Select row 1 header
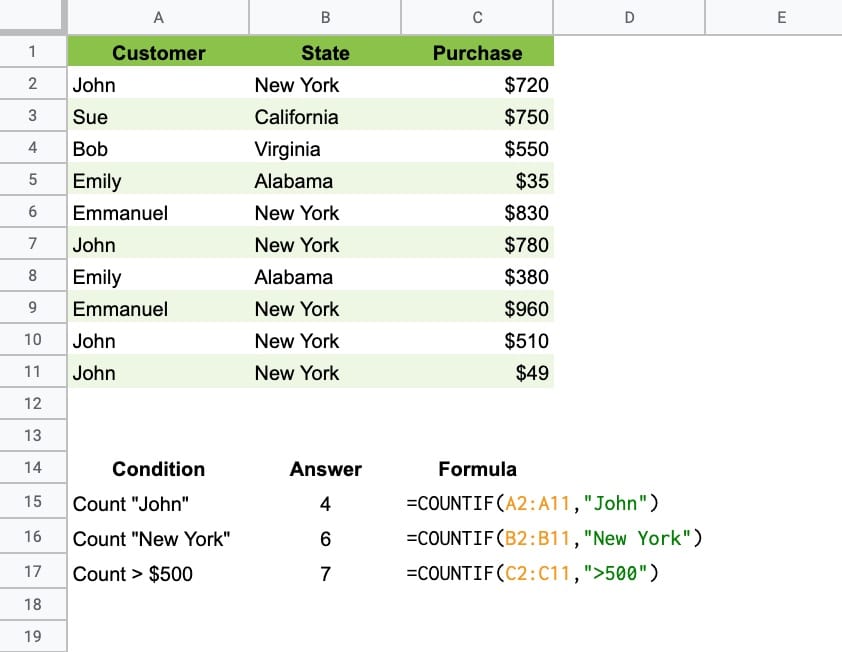This screenshot has height=652, width=842. coord(32,52)
